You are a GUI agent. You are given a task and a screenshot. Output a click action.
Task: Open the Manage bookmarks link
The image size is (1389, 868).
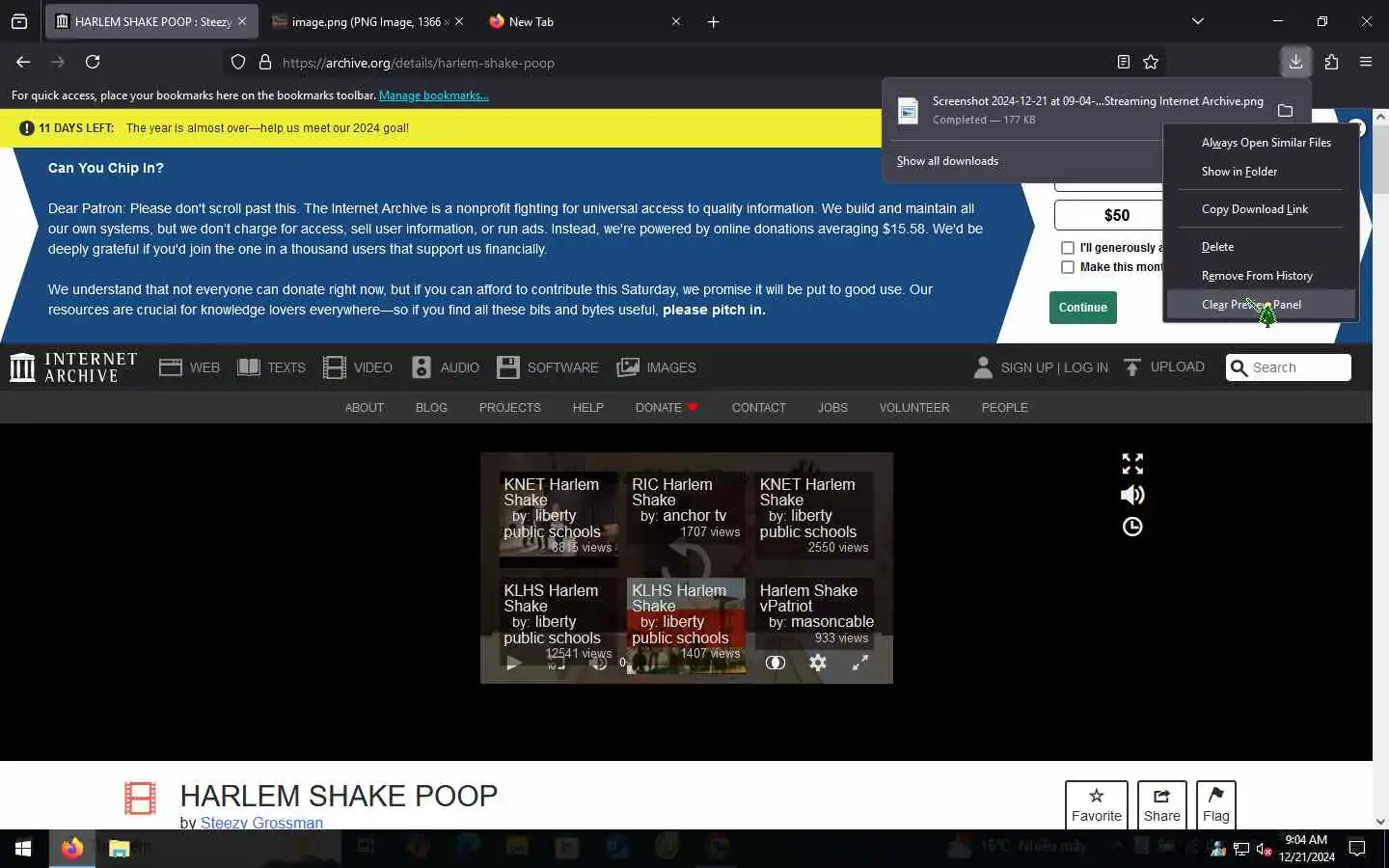434,95
